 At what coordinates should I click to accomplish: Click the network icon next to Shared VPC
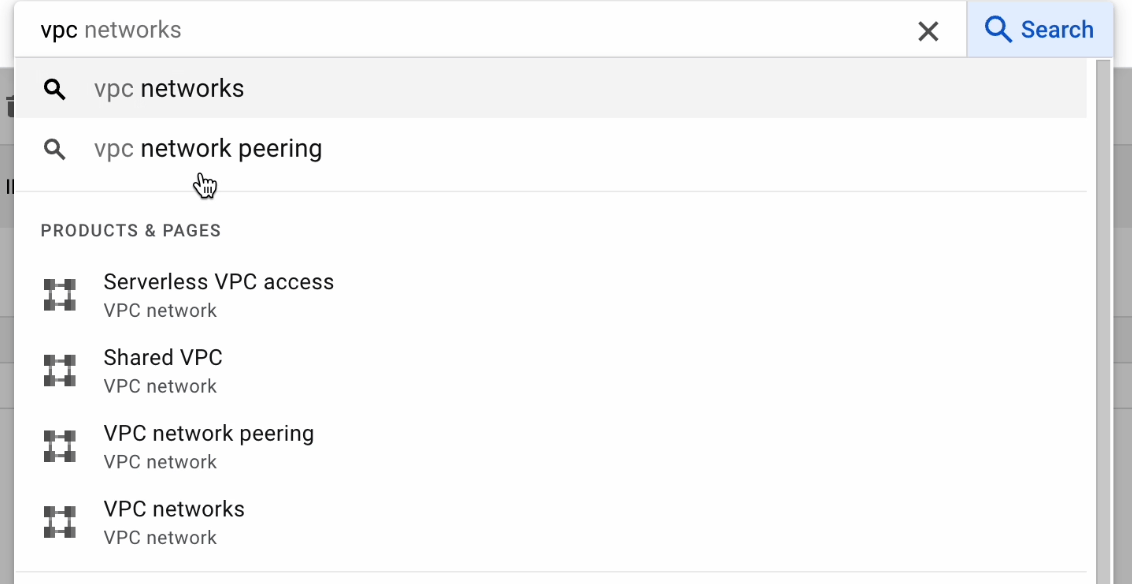[60, 371]
